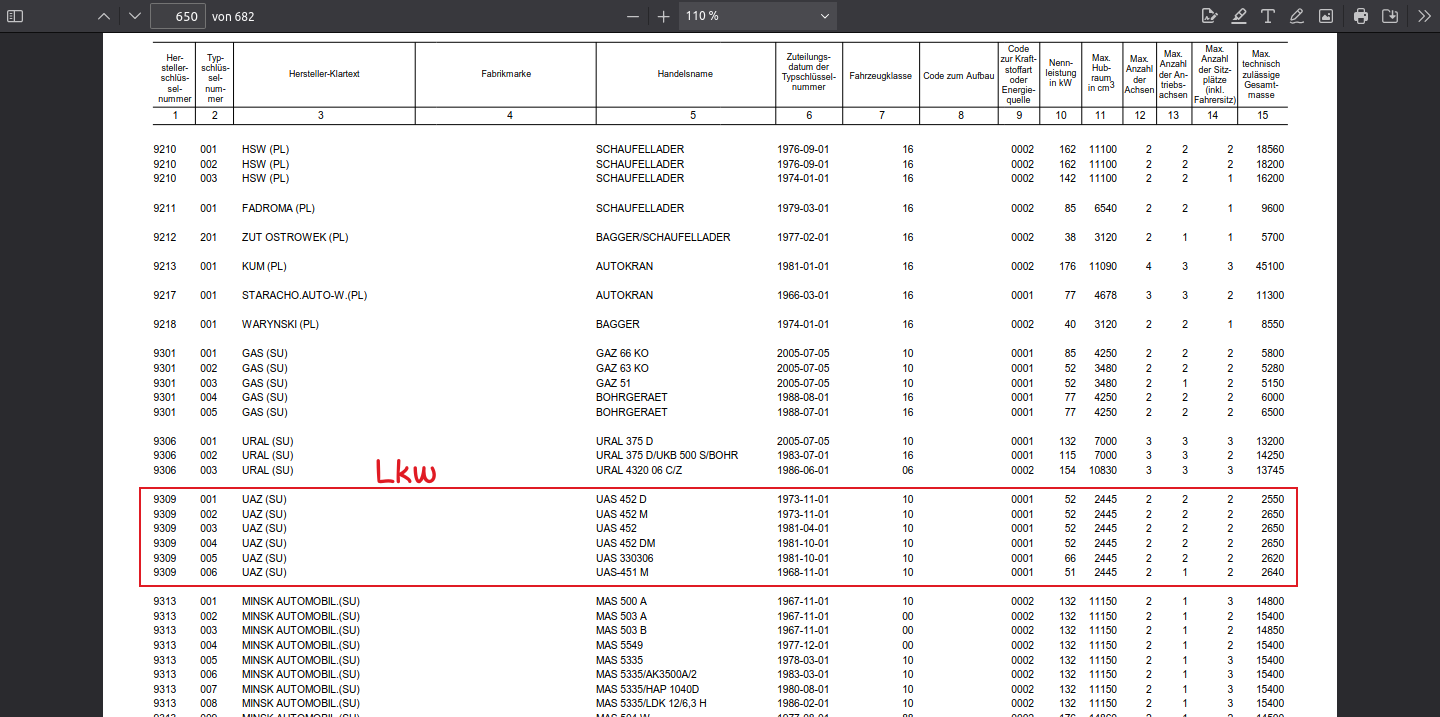Click total mass value '45100'
The width and height of the screenshot is (1440, 717).
(x=1268, y=266)
